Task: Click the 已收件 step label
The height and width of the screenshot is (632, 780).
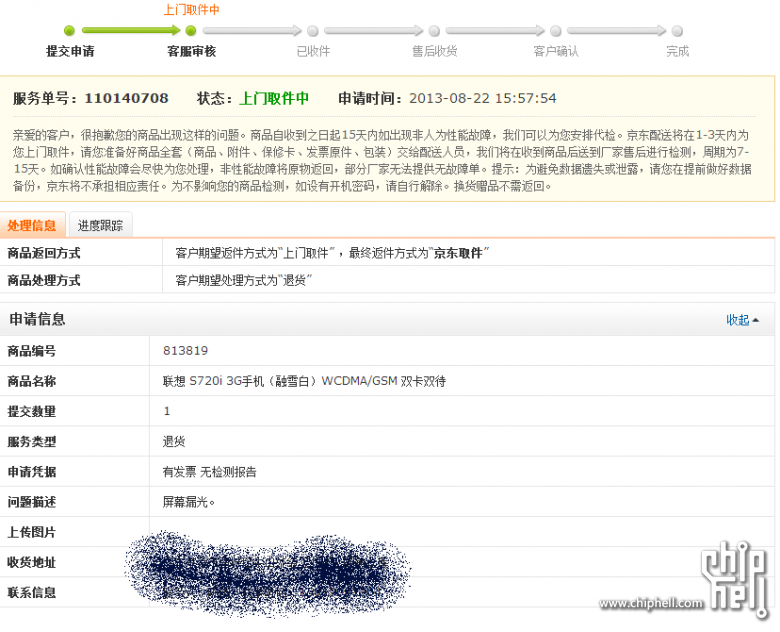Action: (313, 51)
